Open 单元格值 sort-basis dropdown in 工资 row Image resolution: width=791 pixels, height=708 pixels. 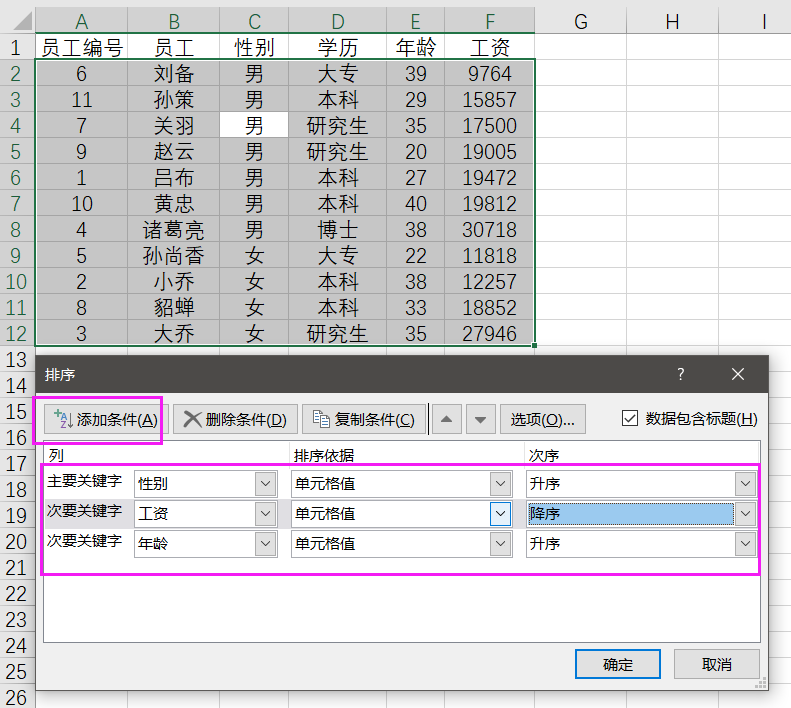pyautogui.click(x=500, y=514)
